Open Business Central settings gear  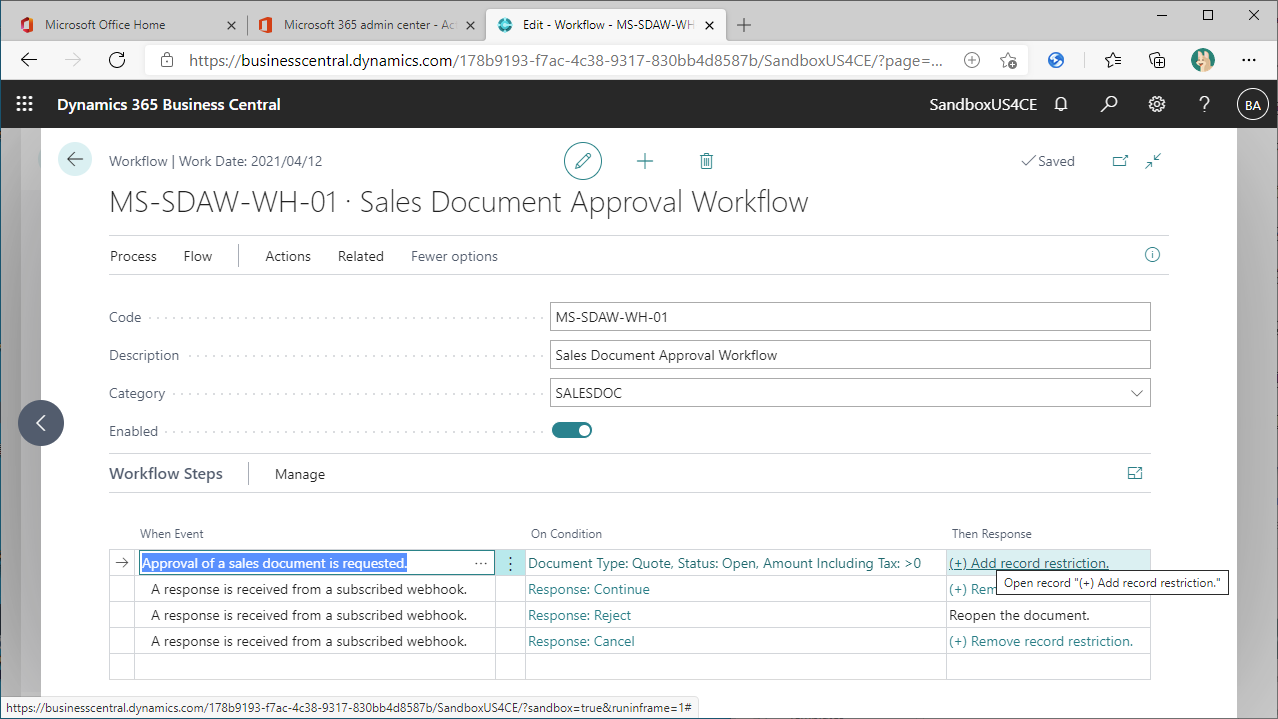(x=1156, y=104)
